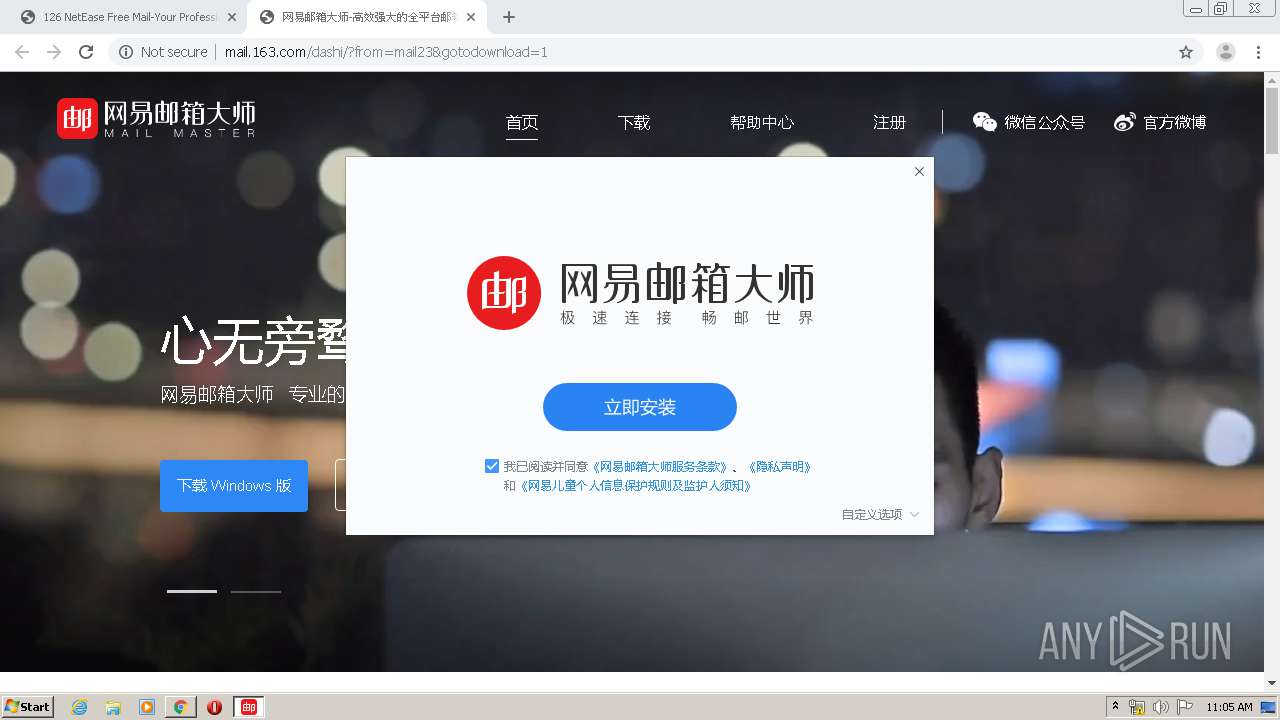Select the second carousel slide indicator
This screenshot has width=1280, height=720.
[256, 591]
